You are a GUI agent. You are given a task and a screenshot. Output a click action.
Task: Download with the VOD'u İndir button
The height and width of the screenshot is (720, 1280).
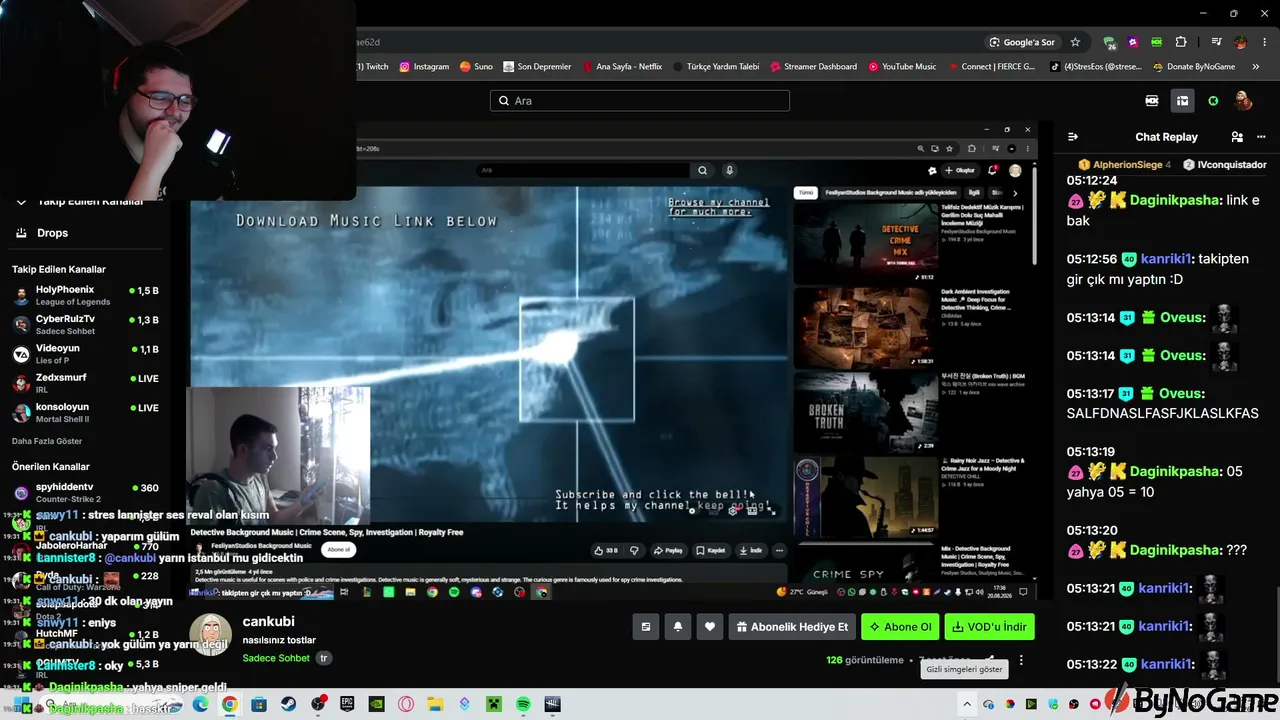989,627
